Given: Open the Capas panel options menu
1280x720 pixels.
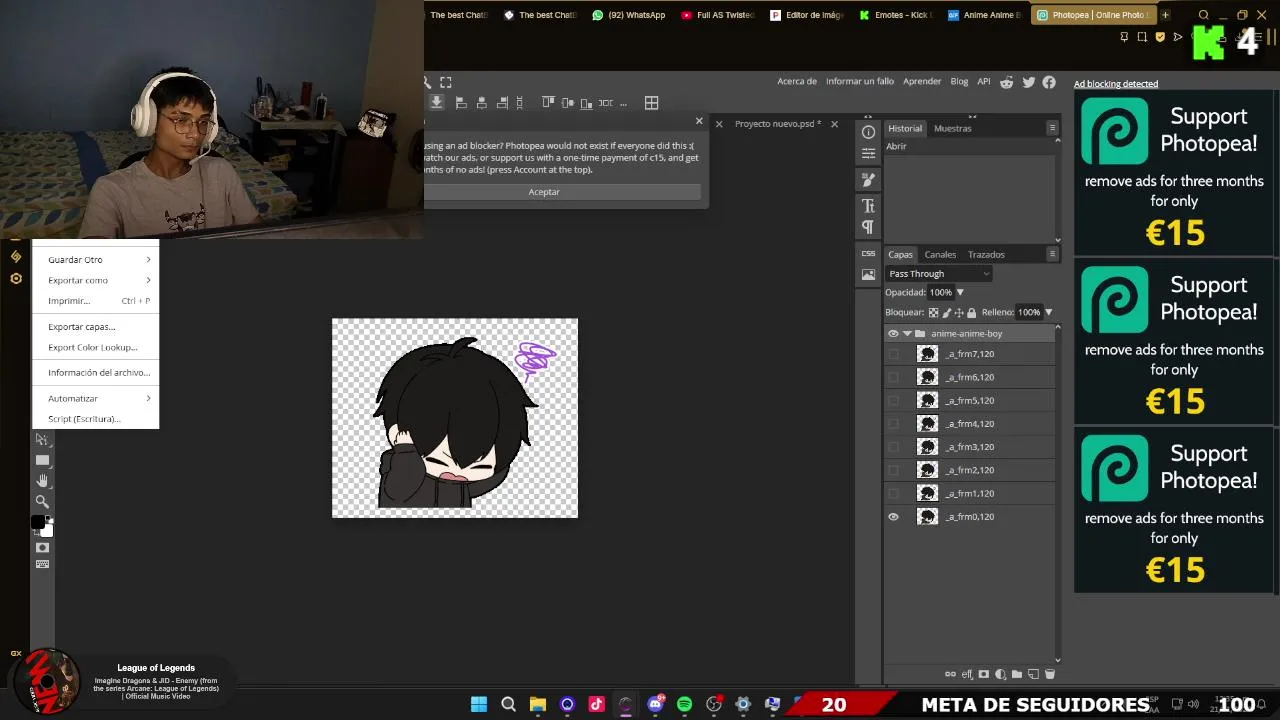Looking at the screenshot, I should coord(1052,254).
